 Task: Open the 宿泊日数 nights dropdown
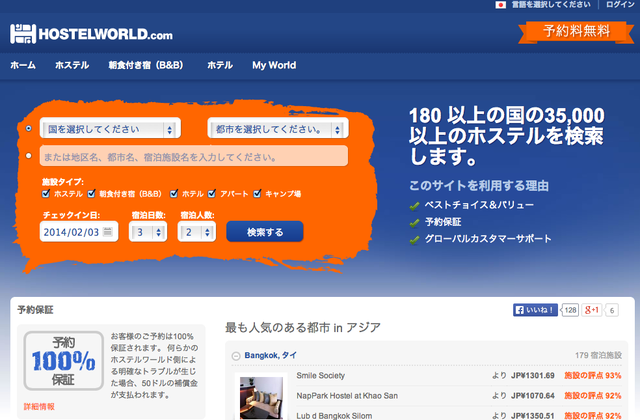click(148, 232)
